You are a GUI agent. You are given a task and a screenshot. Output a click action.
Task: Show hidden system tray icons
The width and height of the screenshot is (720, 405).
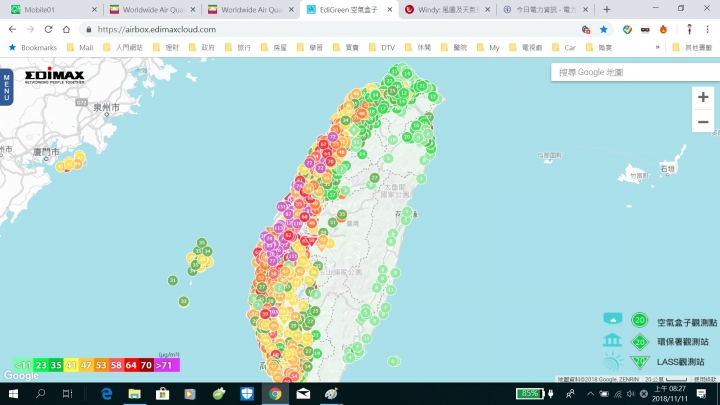pos(591,394)
